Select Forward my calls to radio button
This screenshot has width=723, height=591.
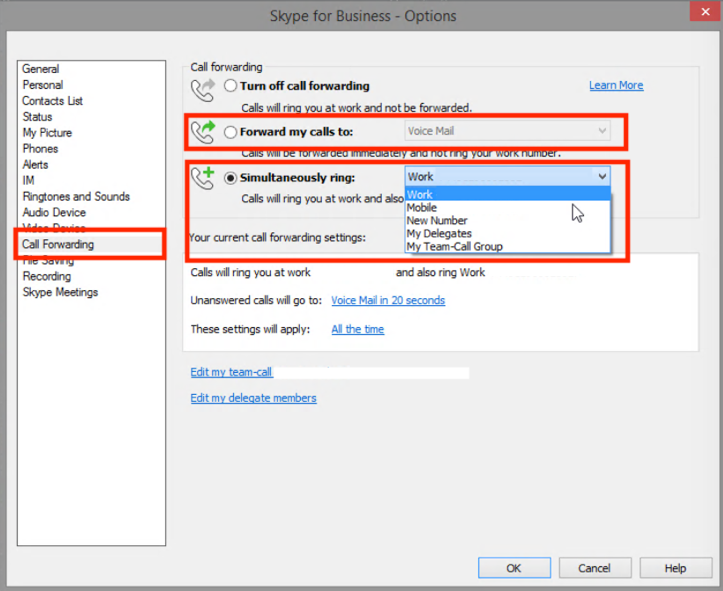click(x=230, y=132)
